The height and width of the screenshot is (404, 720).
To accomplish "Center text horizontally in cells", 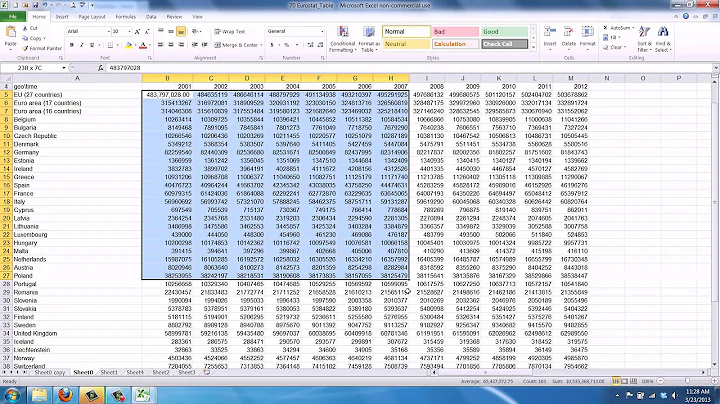I will [171, 45].
